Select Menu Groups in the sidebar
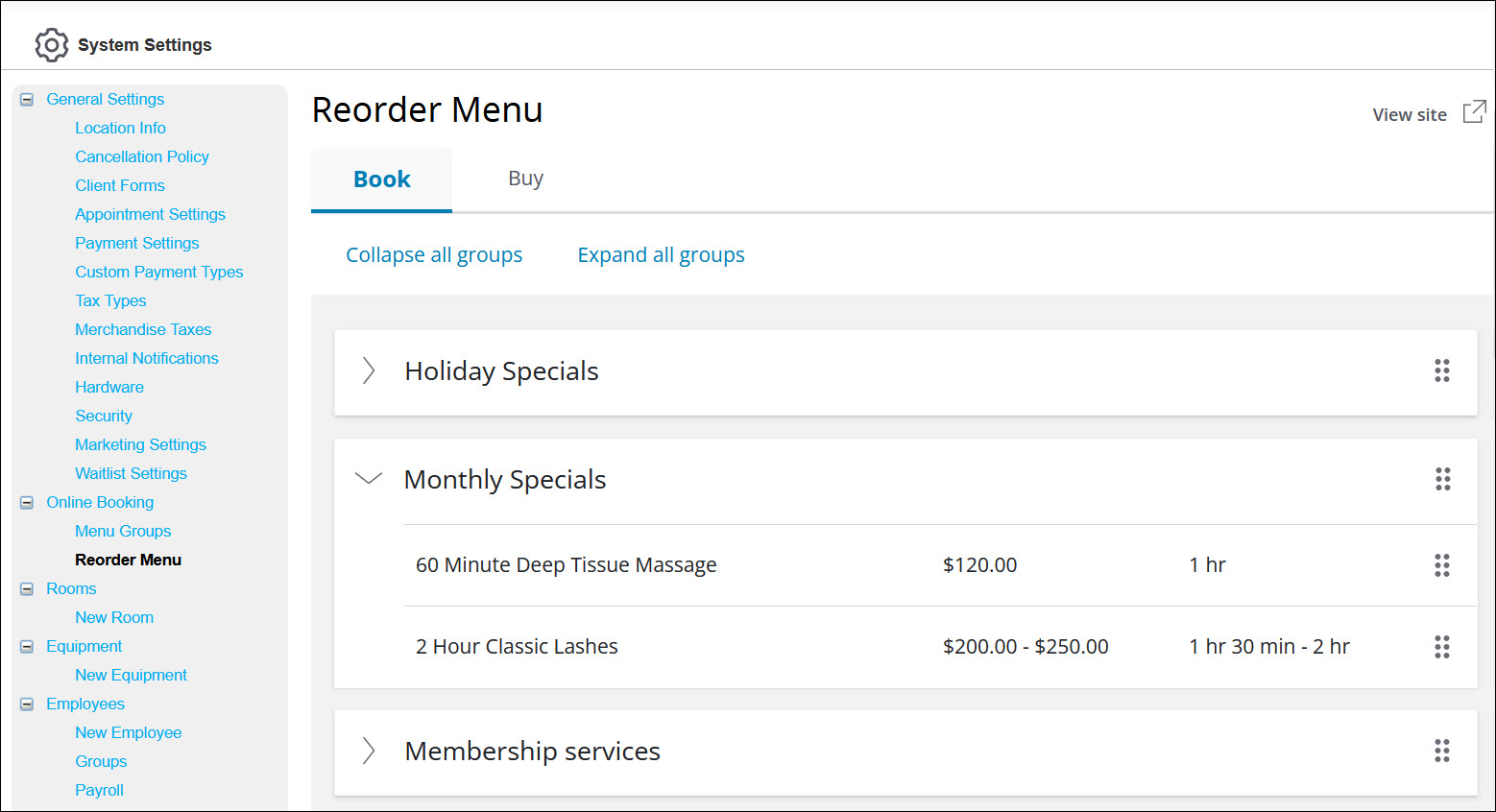Viewport: 1496px width, 812px height. click(x=123, y=531)
